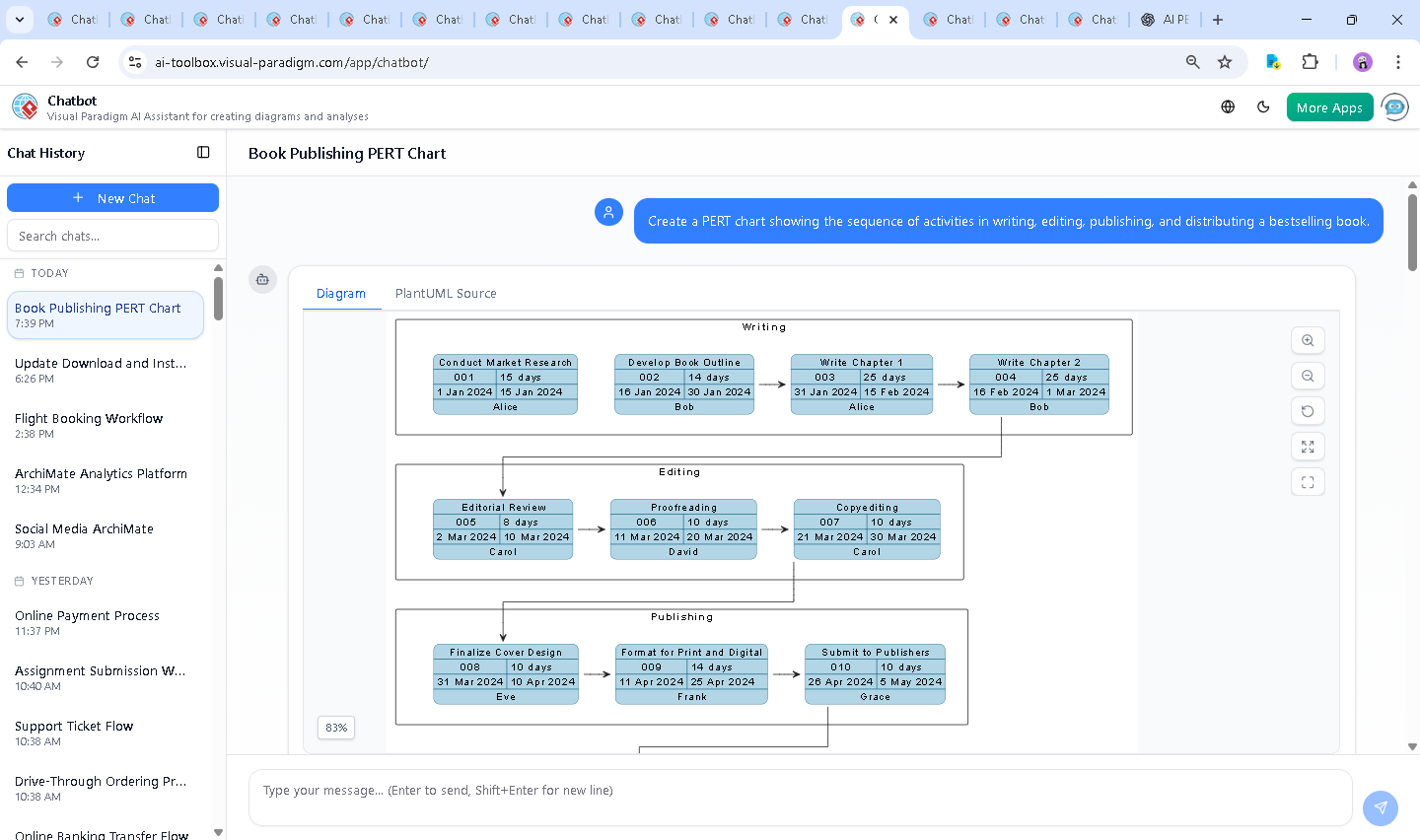1420x840 pixels.
Task: Collapse the Chat History sidebar panel
Action: point(203,153)
